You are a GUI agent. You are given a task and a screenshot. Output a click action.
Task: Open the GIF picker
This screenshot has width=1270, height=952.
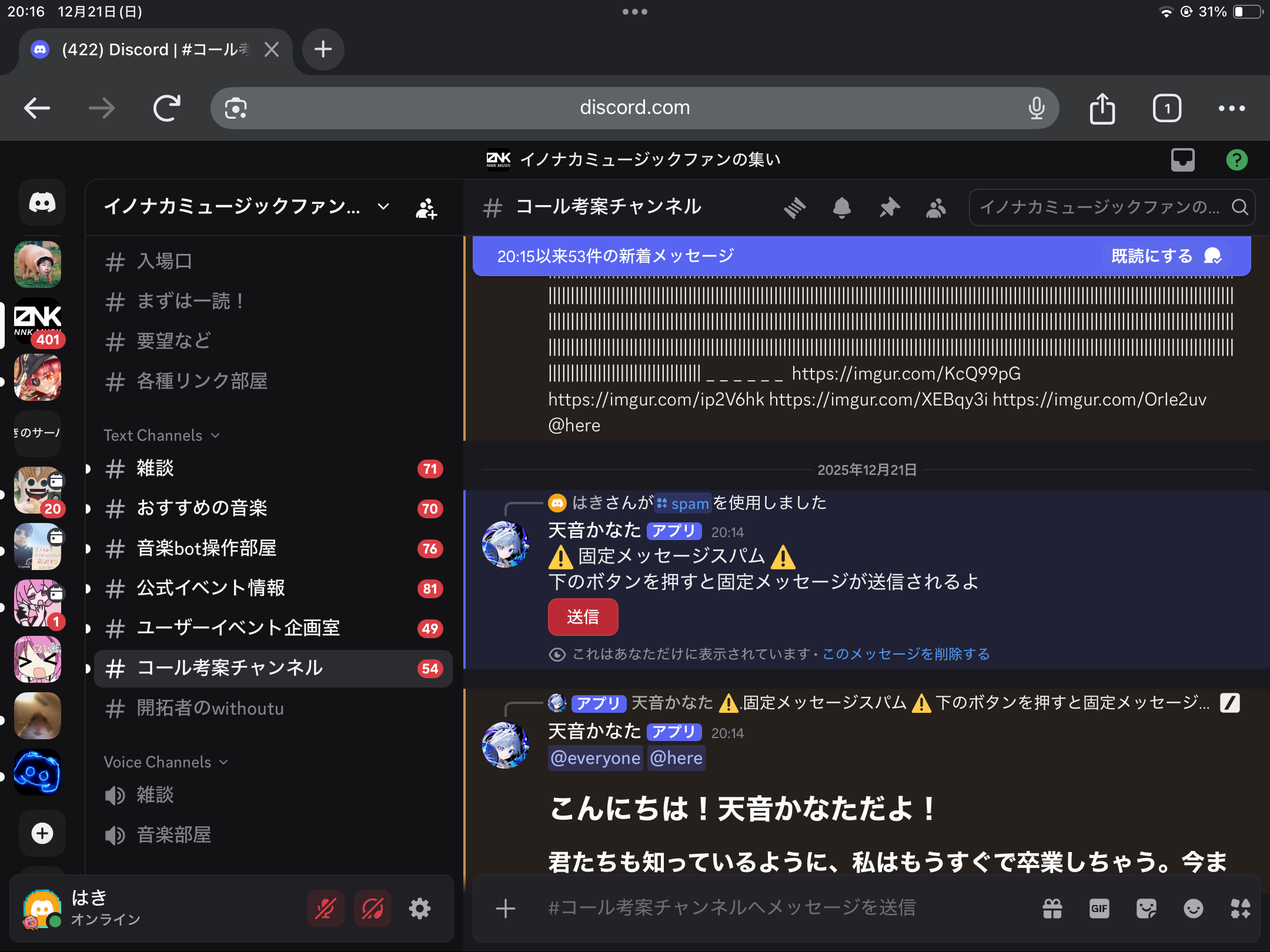coord(1099,909)
